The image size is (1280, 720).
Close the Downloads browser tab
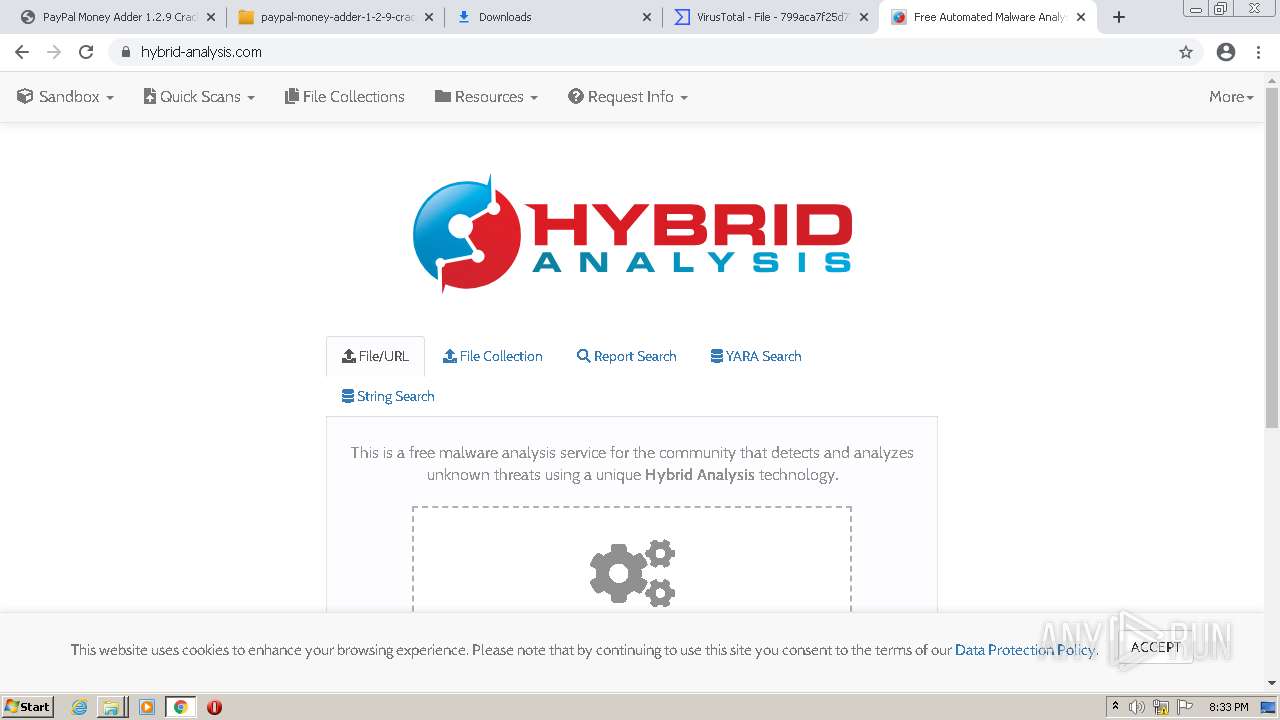646,17
